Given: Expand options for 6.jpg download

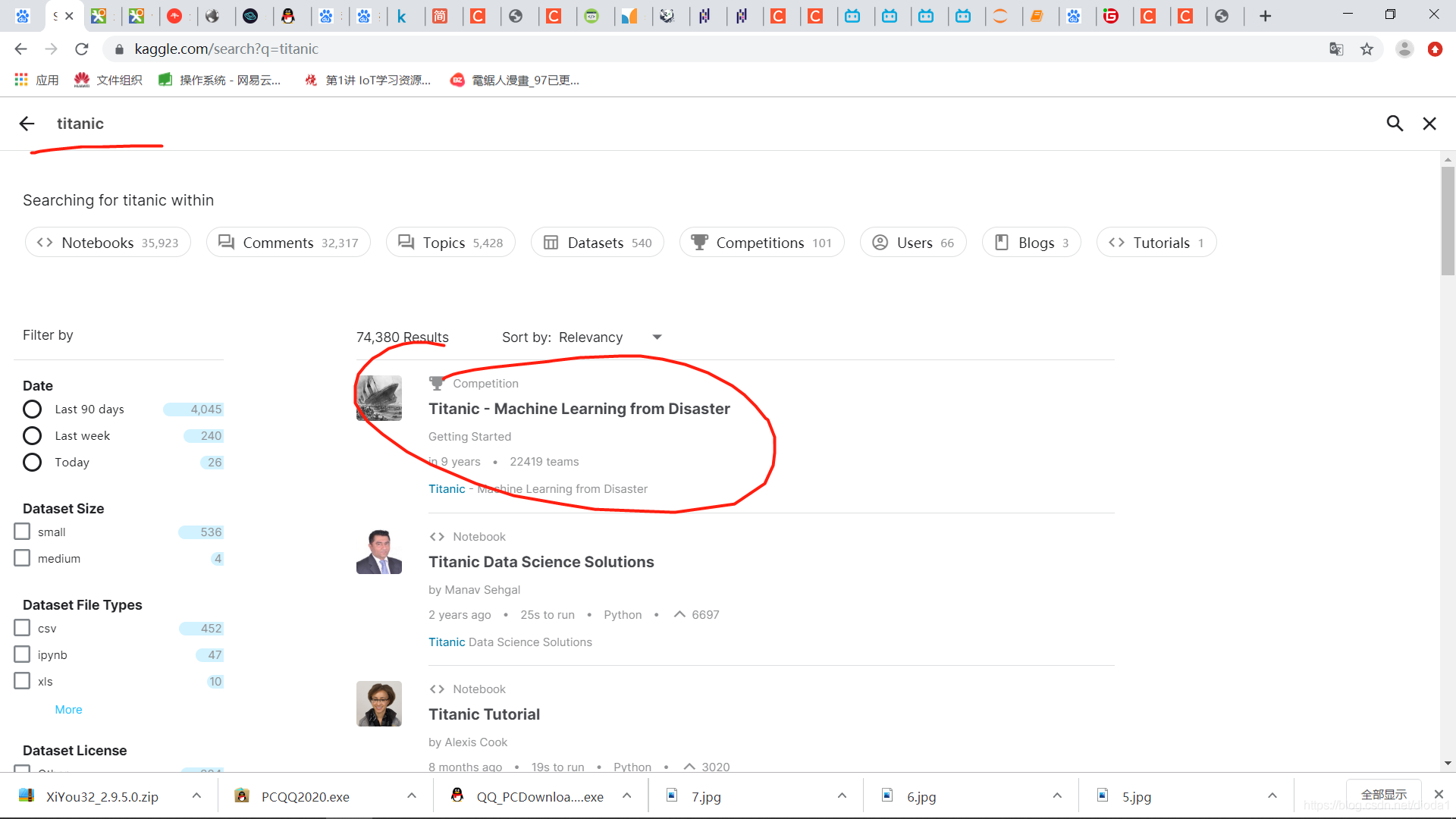Looking at the screenshot, I should 1057,795.
